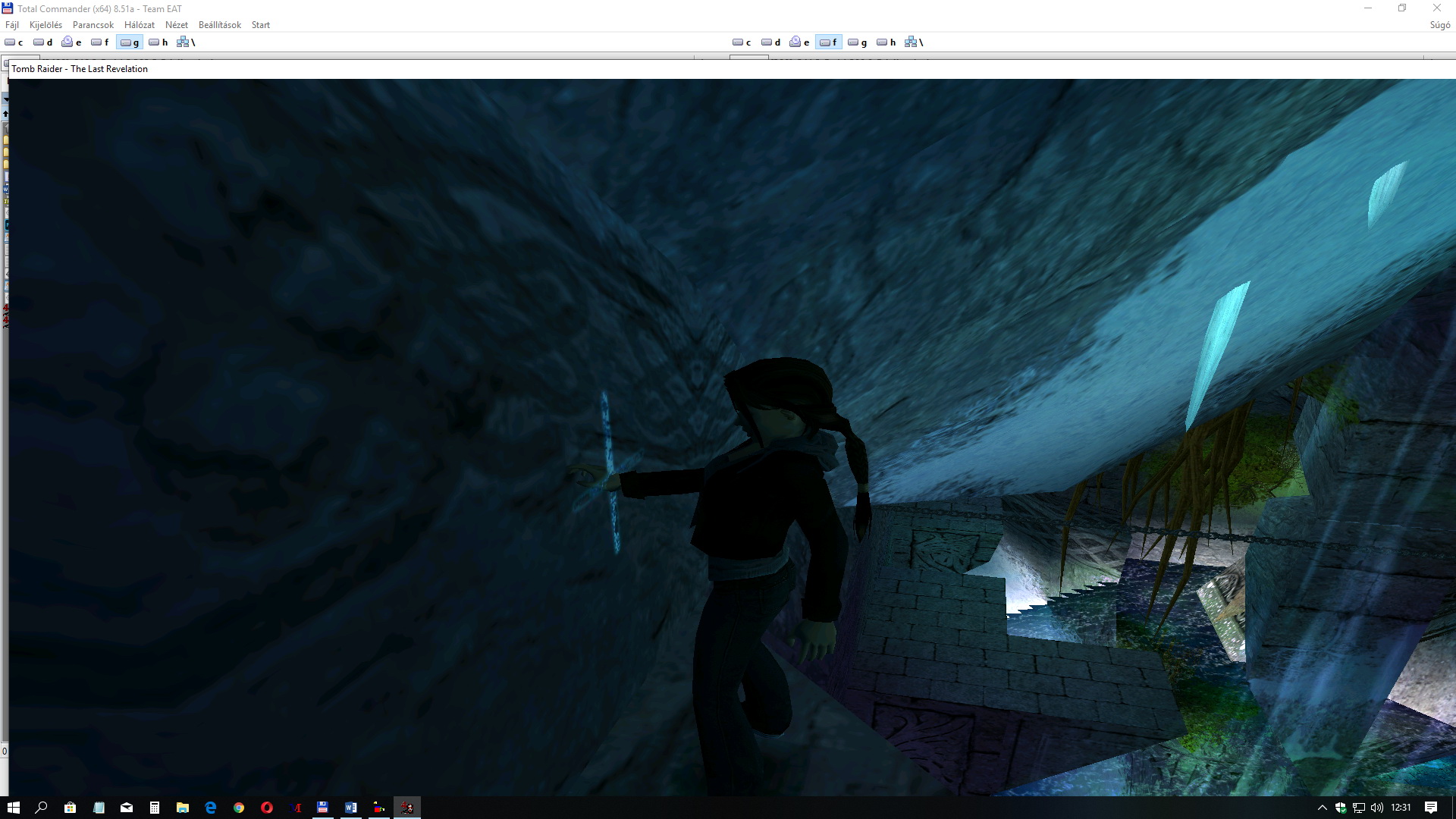Open optical drive e in left panel
The height and width of the screenshot is (819, 1456).
(71, 42)
